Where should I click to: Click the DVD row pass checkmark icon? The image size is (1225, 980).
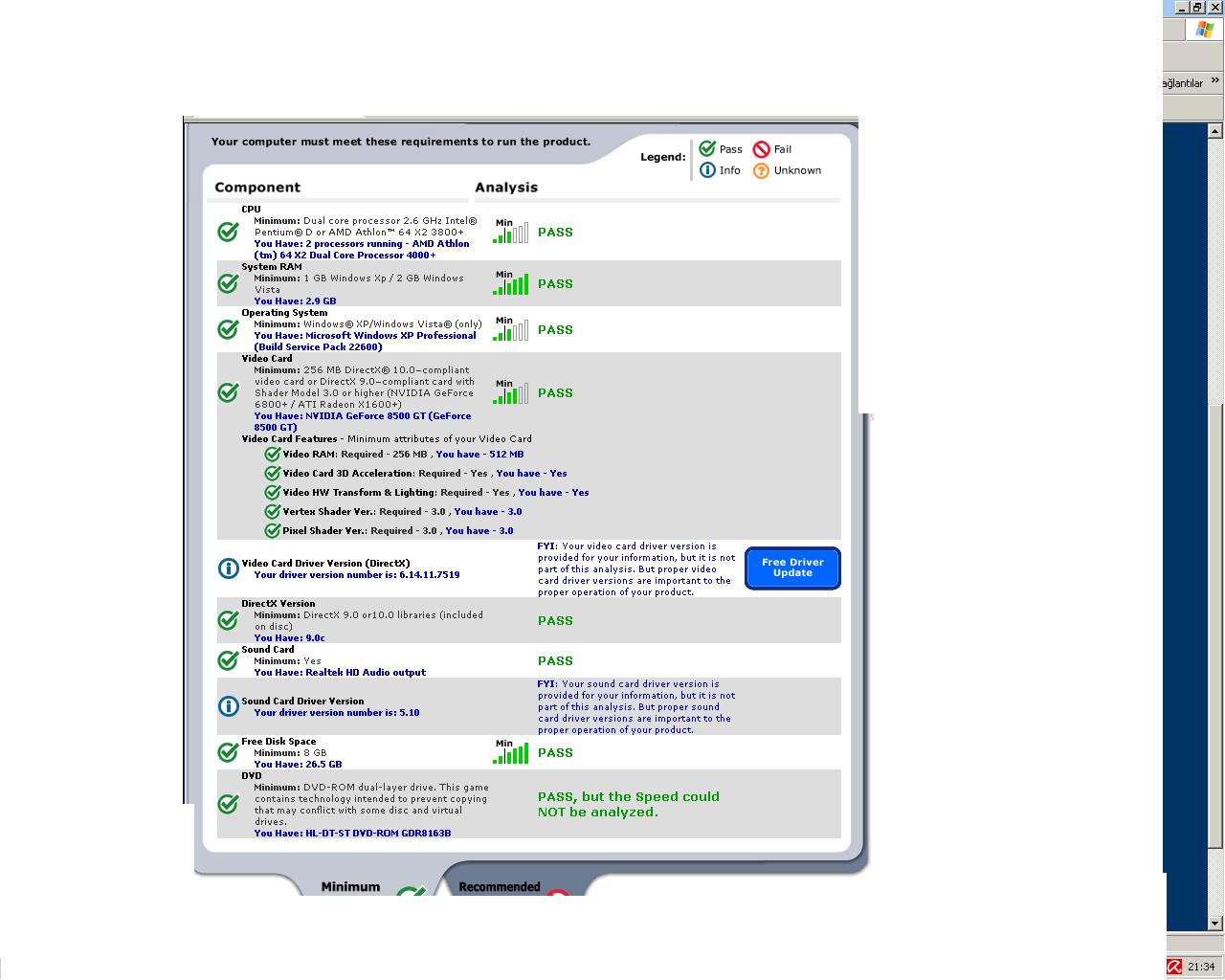pyautogui.click(x=228, y=804)
